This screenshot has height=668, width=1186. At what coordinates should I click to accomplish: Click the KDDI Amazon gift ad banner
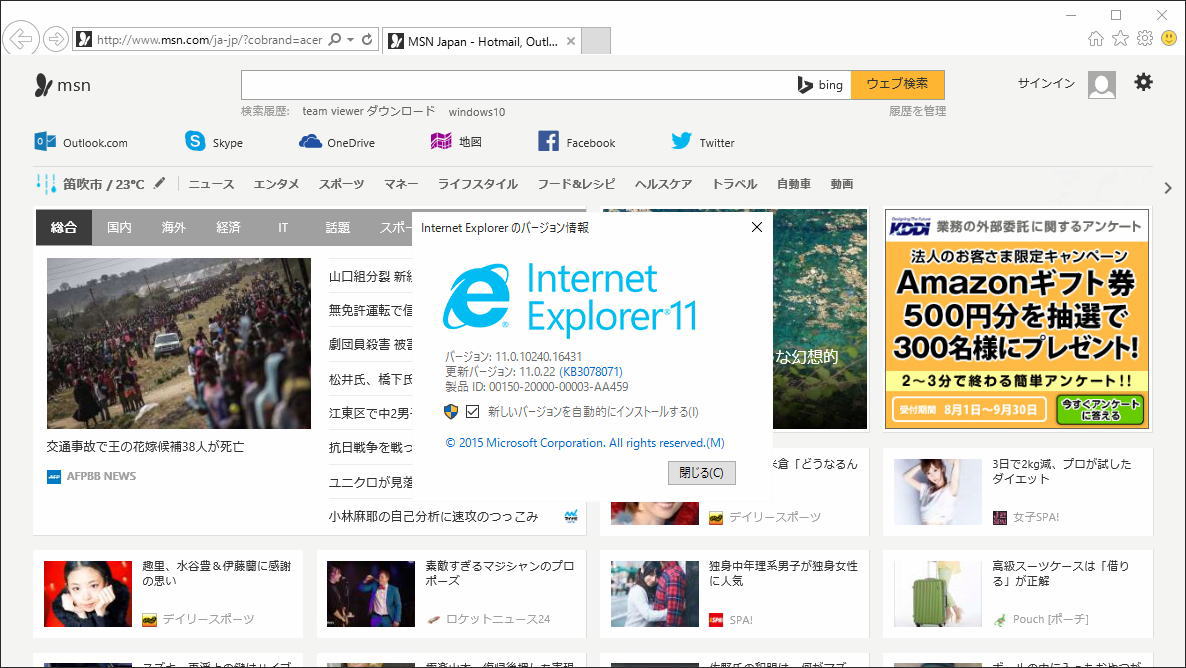[x=1017, y=319]
